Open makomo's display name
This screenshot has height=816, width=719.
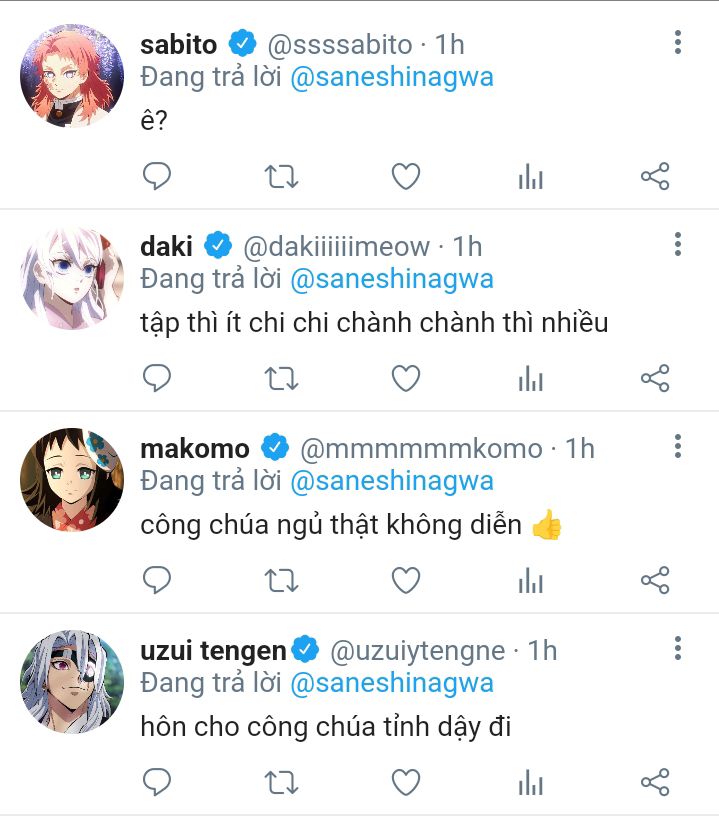click(x=195, y=449)
